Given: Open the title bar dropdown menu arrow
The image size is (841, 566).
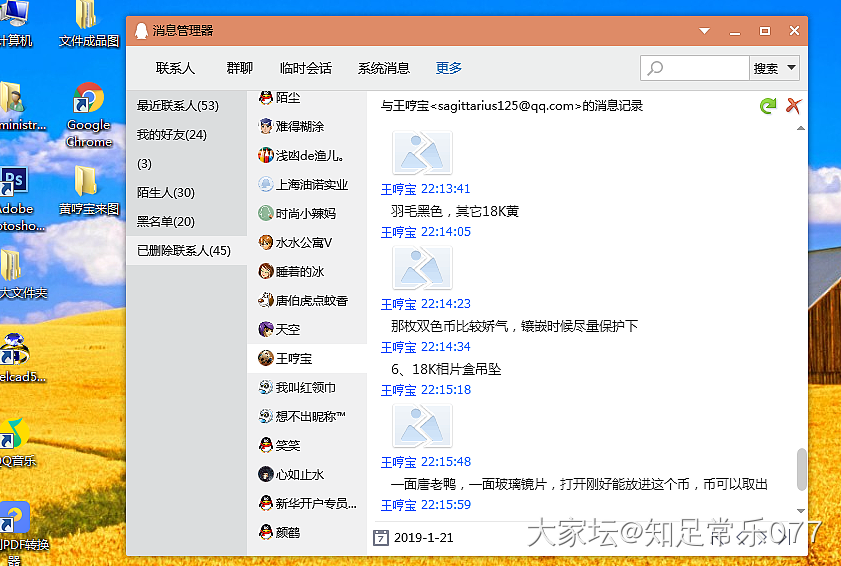Looking at the screenshot, I should click(705, 31).
